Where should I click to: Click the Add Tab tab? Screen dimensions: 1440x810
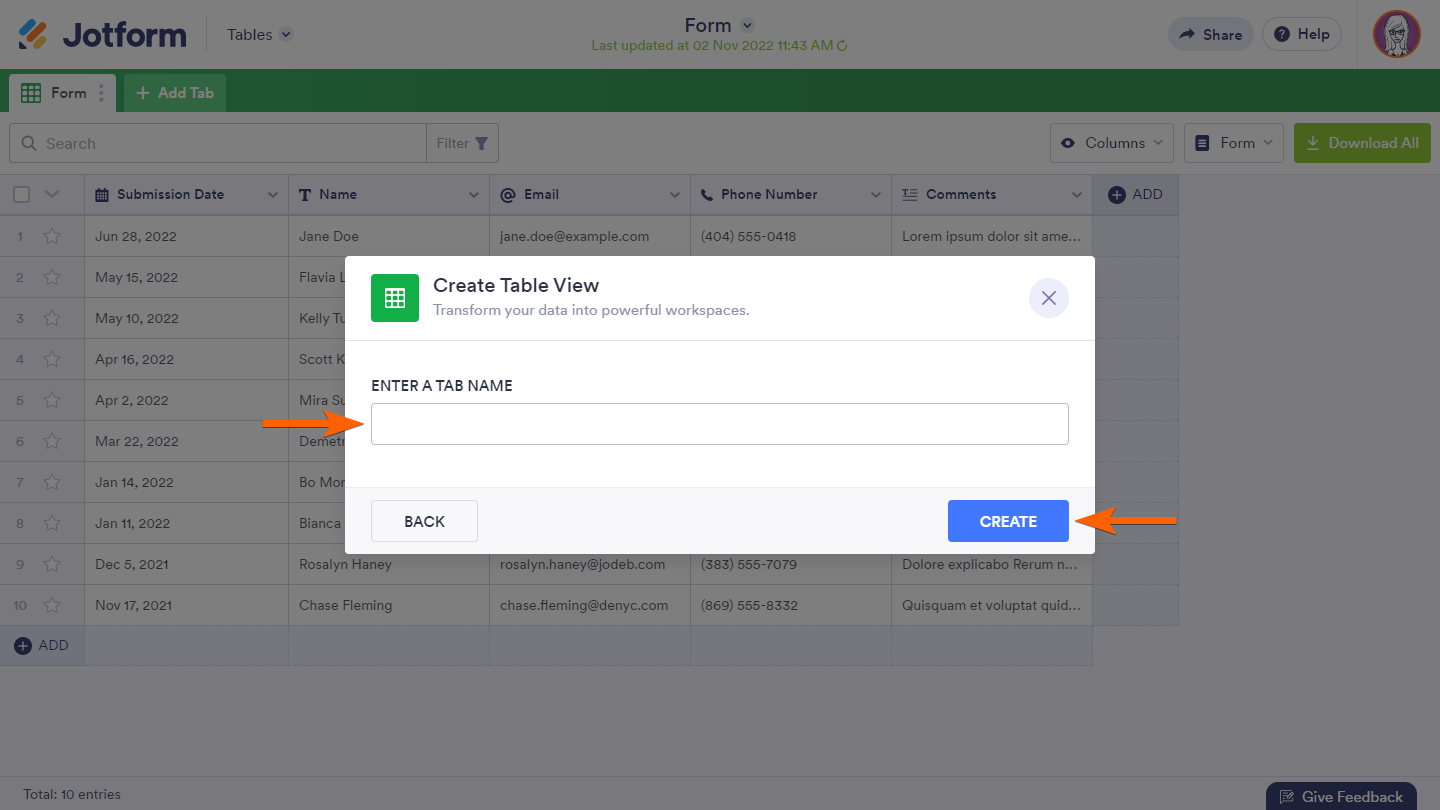(x=175, y=93)
